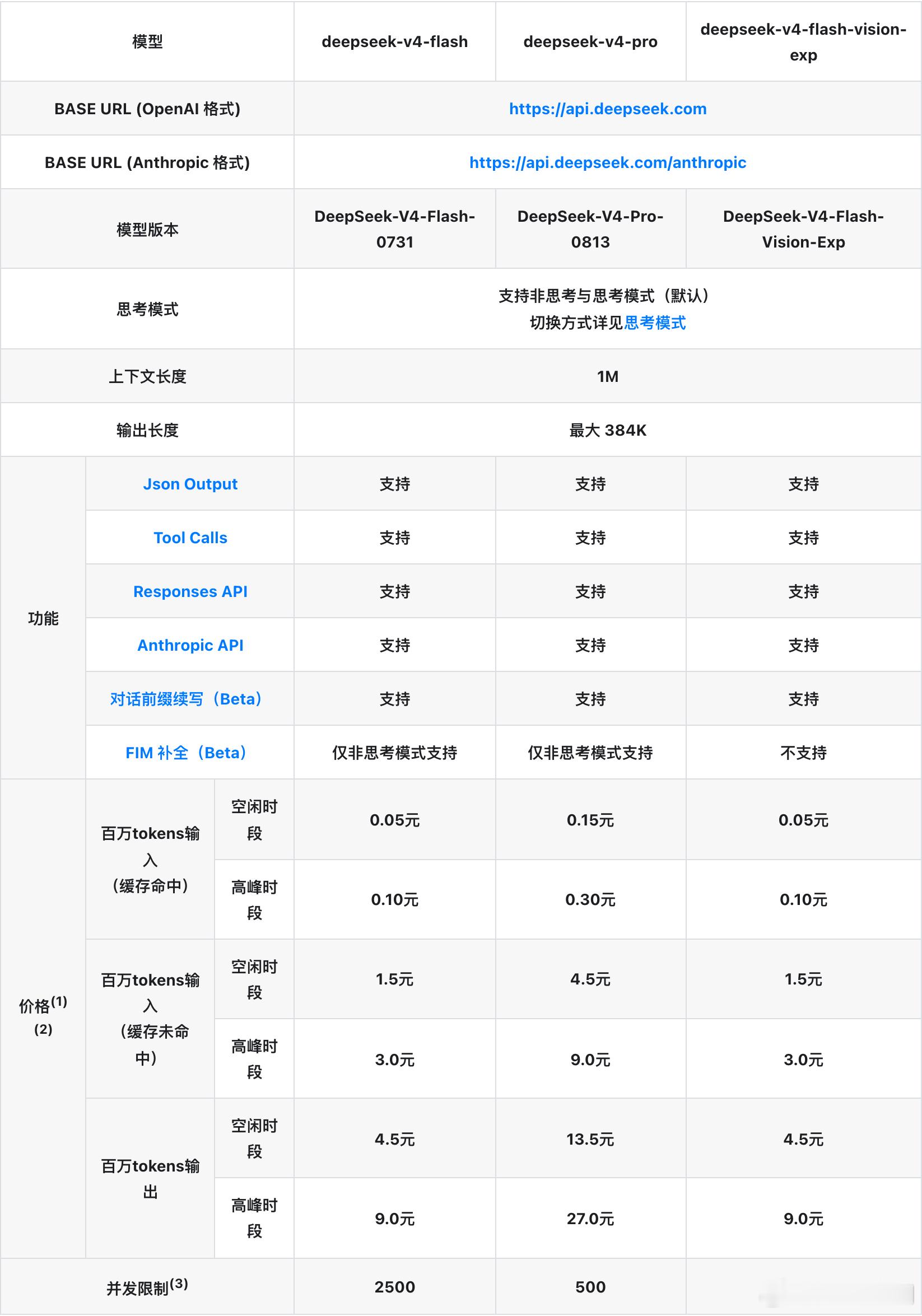Click the 功能 section label

click(x=43, y=618)
